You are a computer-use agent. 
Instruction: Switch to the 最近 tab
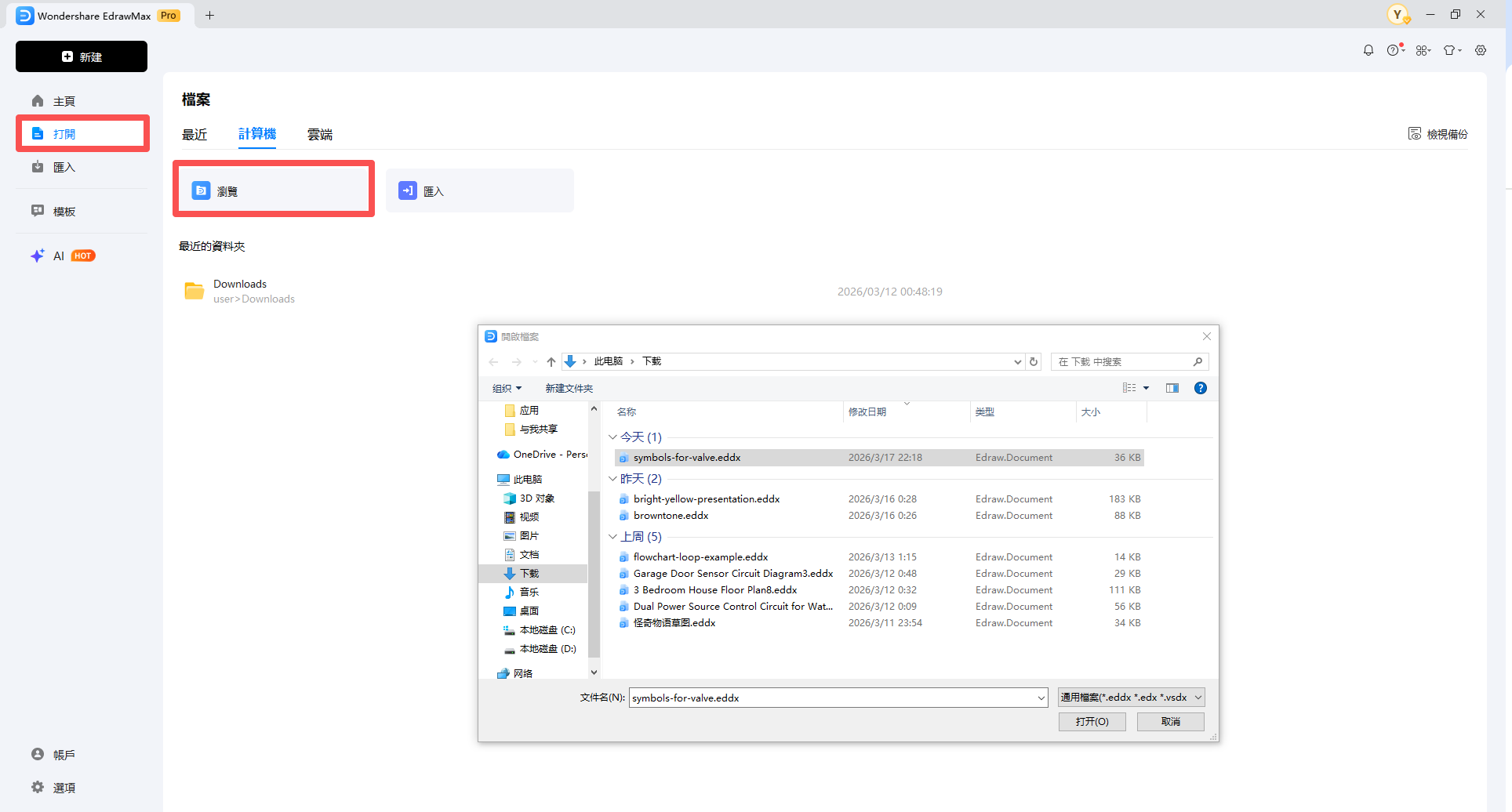pyautogui.click(x=194, y=135)
